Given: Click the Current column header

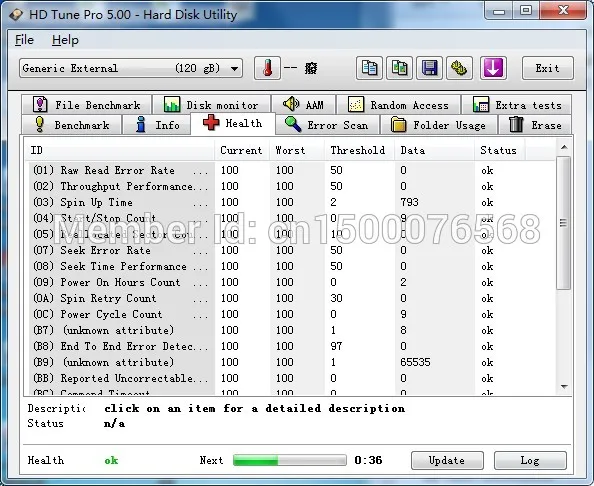Looking at the screenshot, I should point(242,150).
